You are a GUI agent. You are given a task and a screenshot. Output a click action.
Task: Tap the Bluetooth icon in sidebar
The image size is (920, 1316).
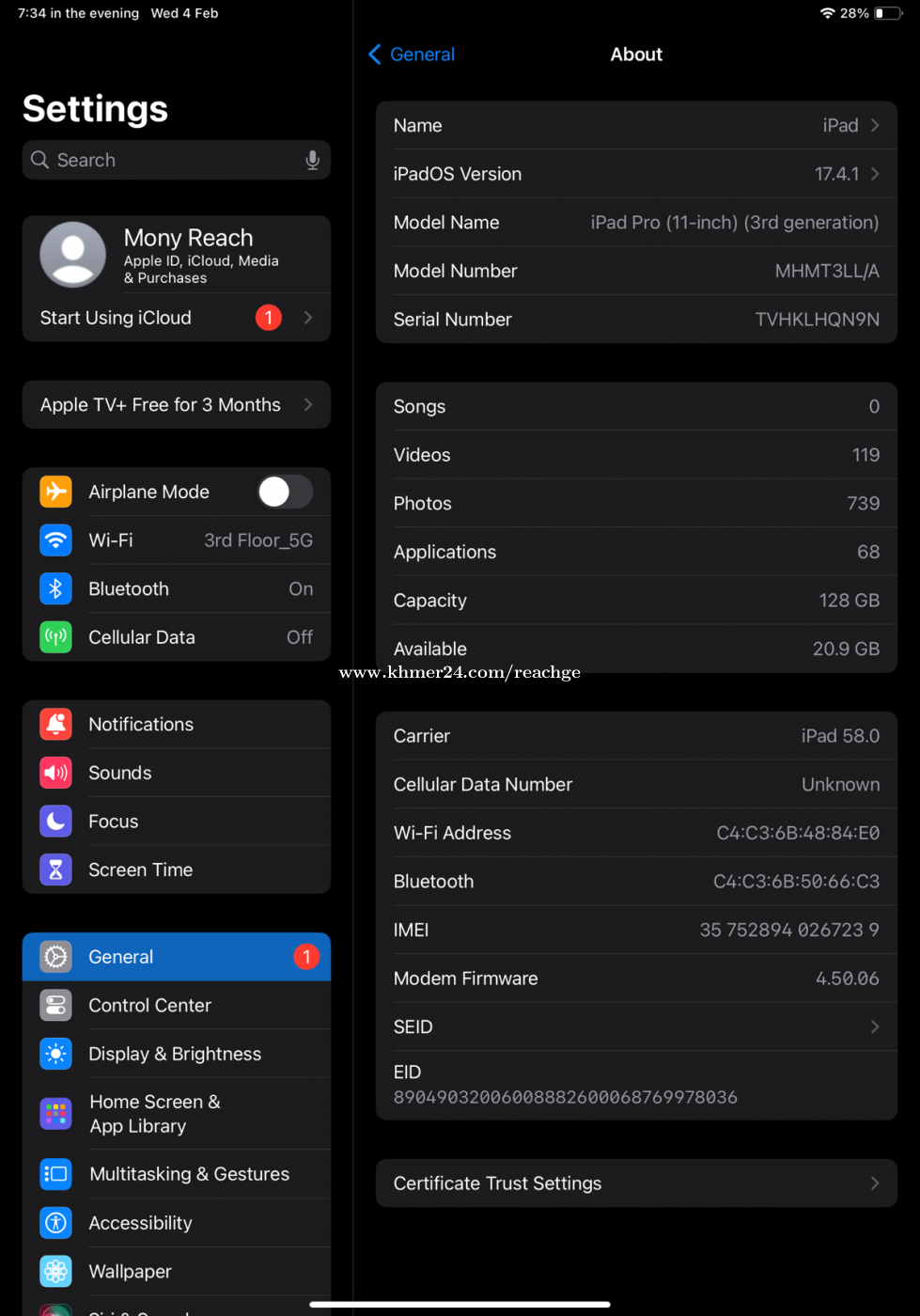click(56, 588)
